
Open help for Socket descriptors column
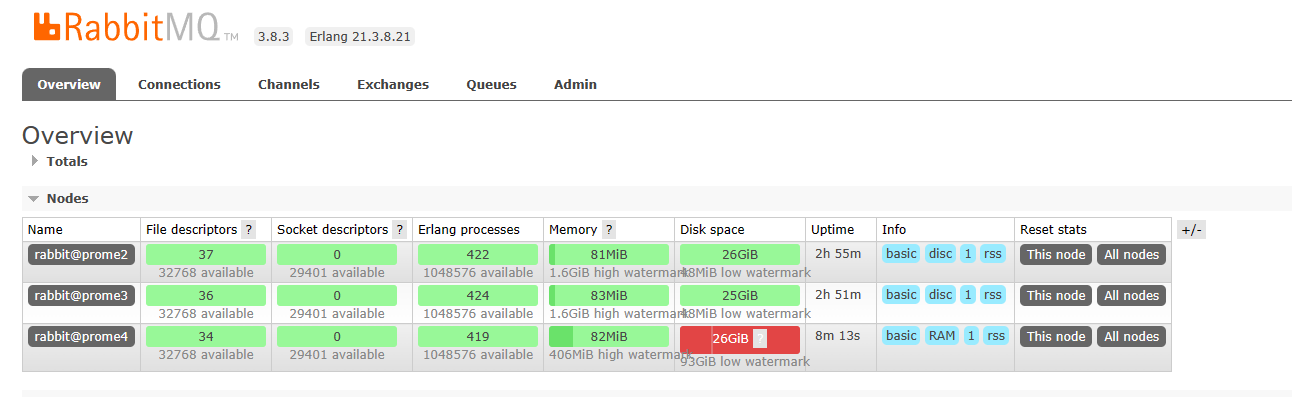tap(400, 230)
